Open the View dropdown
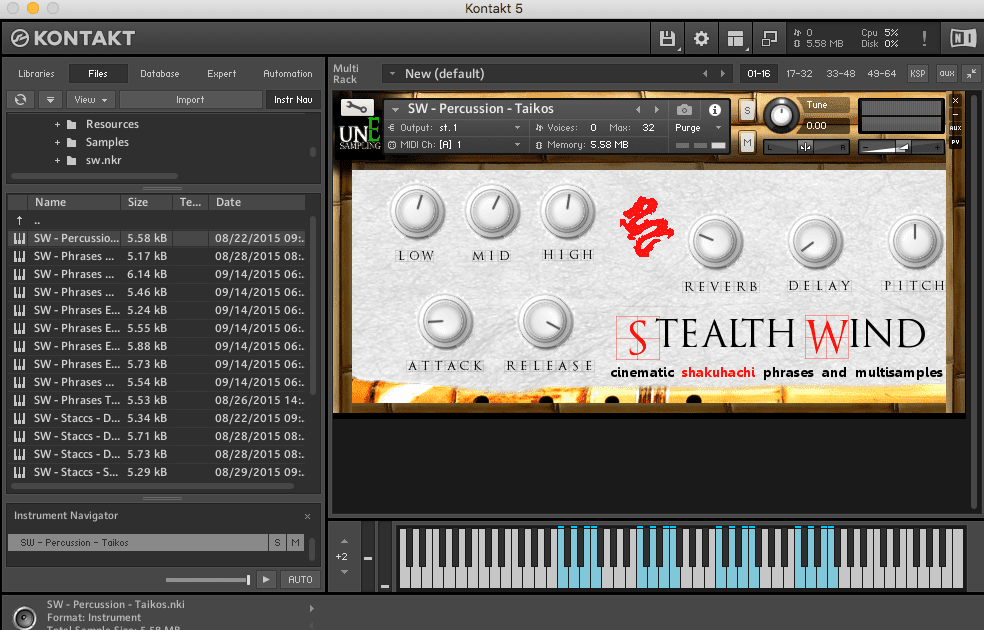 point(91,100)
